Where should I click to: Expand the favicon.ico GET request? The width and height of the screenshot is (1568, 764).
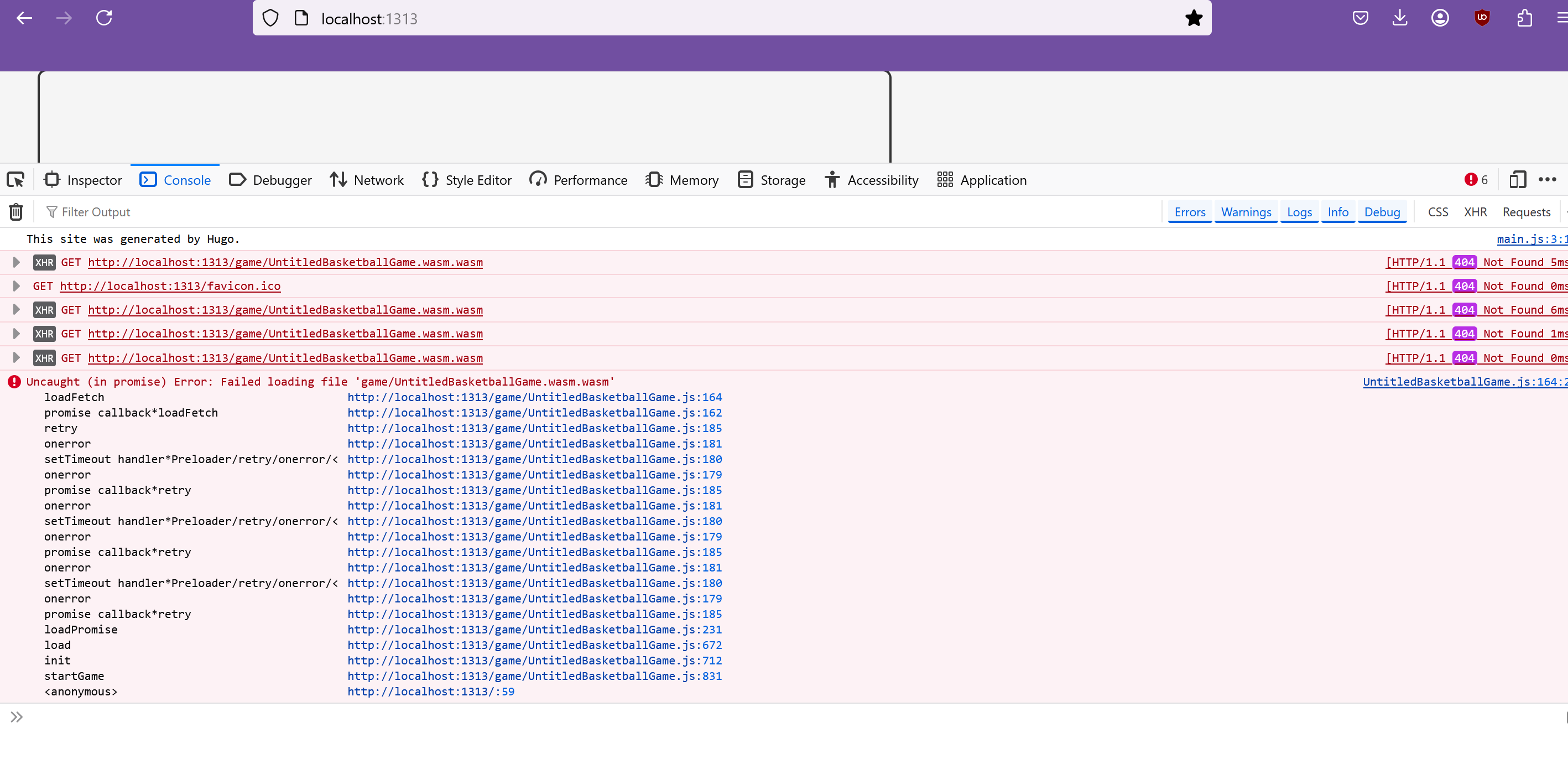point(17,286)
